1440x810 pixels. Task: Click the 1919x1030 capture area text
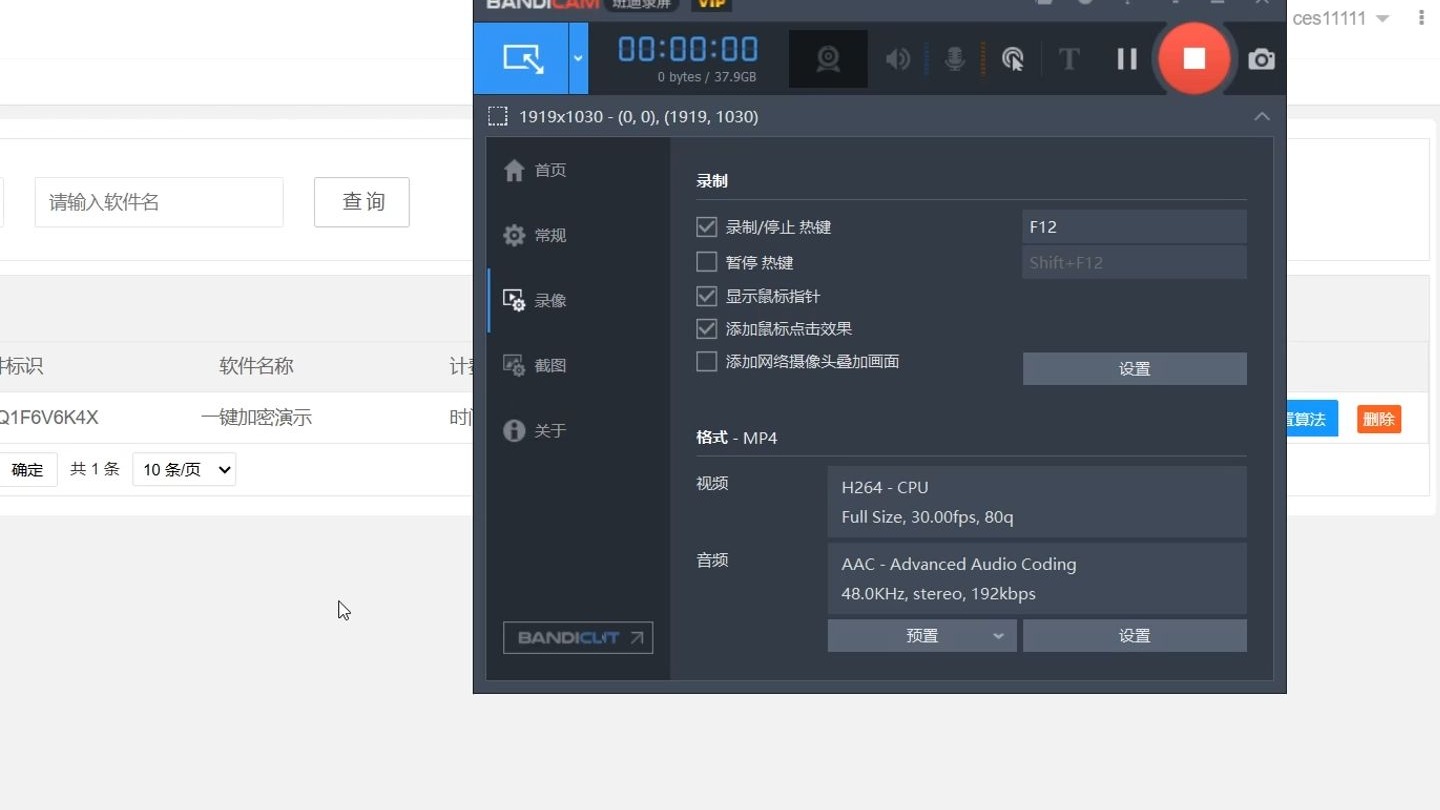pos(638,116)
